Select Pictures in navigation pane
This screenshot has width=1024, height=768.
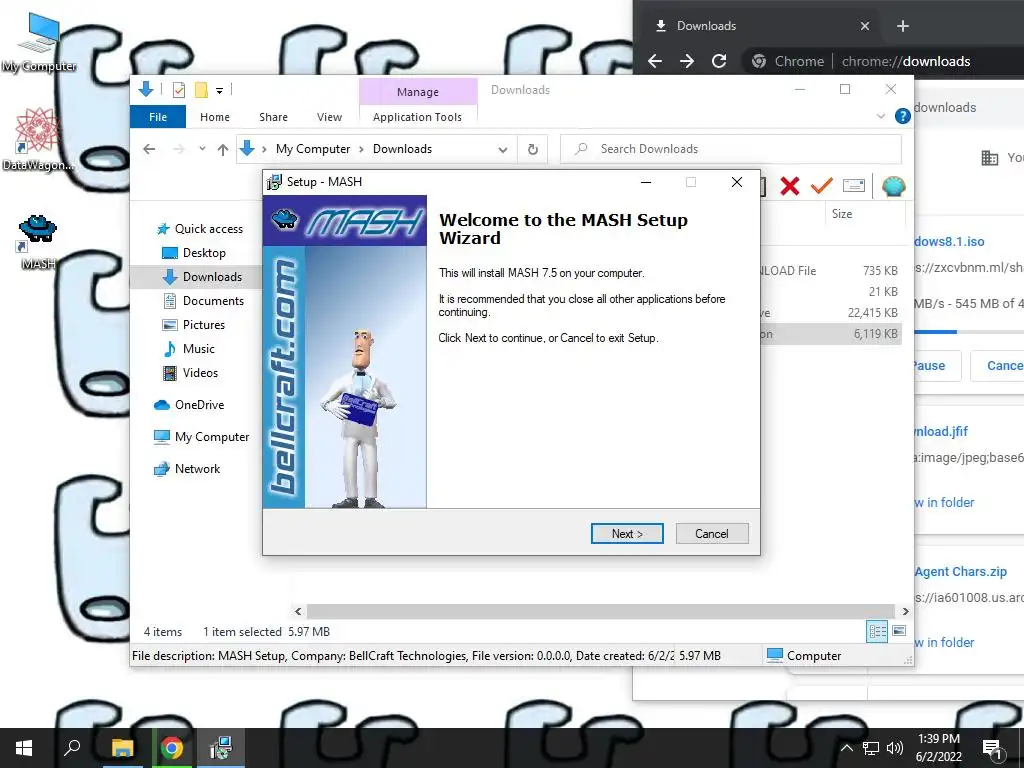(193, 325)
